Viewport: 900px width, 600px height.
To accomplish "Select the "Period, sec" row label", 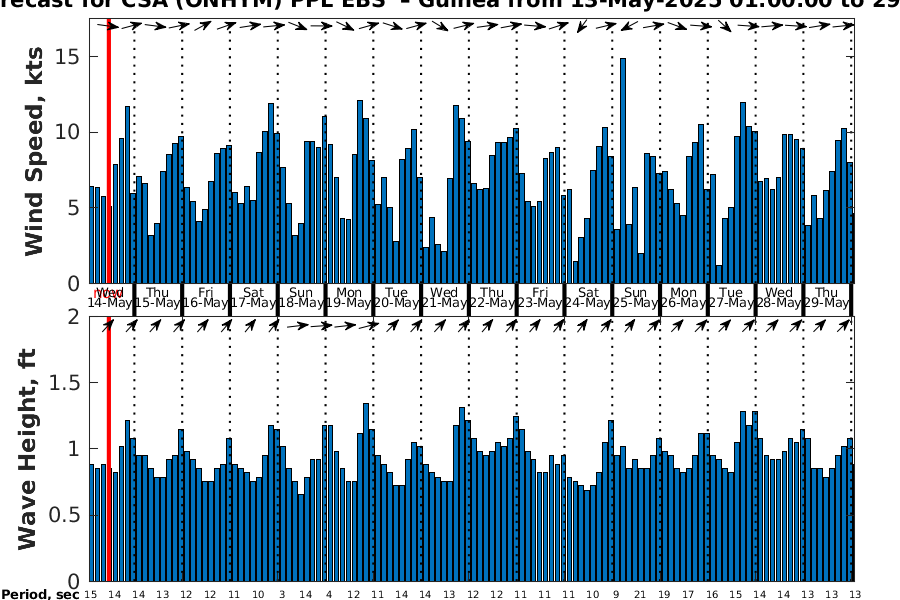I will point(40,594).
